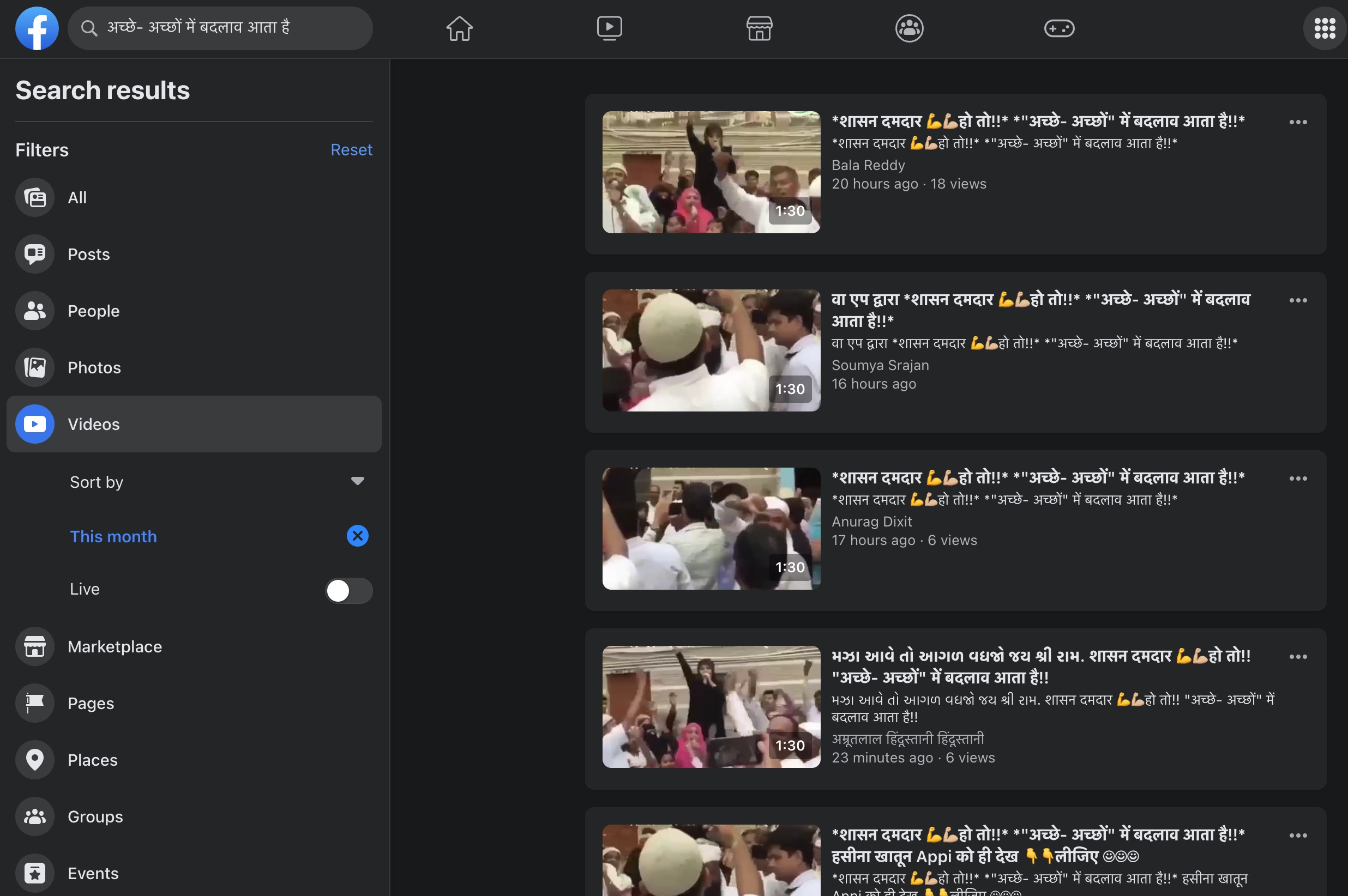
Task: Open video title starting with वा एप द्वारा
Action: point(1040,310)
